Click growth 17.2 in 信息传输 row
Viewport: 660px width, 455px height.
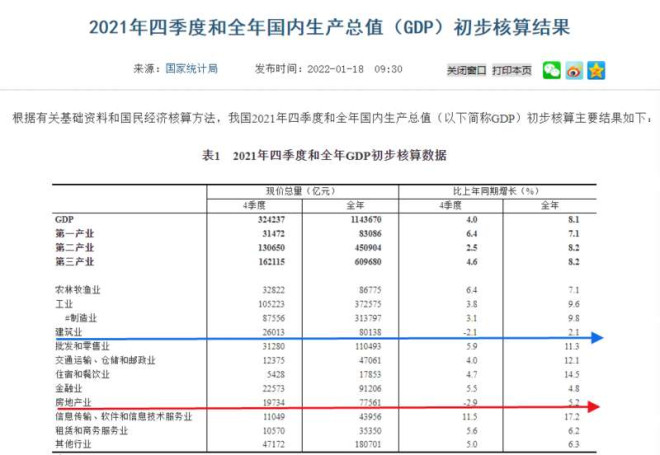point(572,416)
